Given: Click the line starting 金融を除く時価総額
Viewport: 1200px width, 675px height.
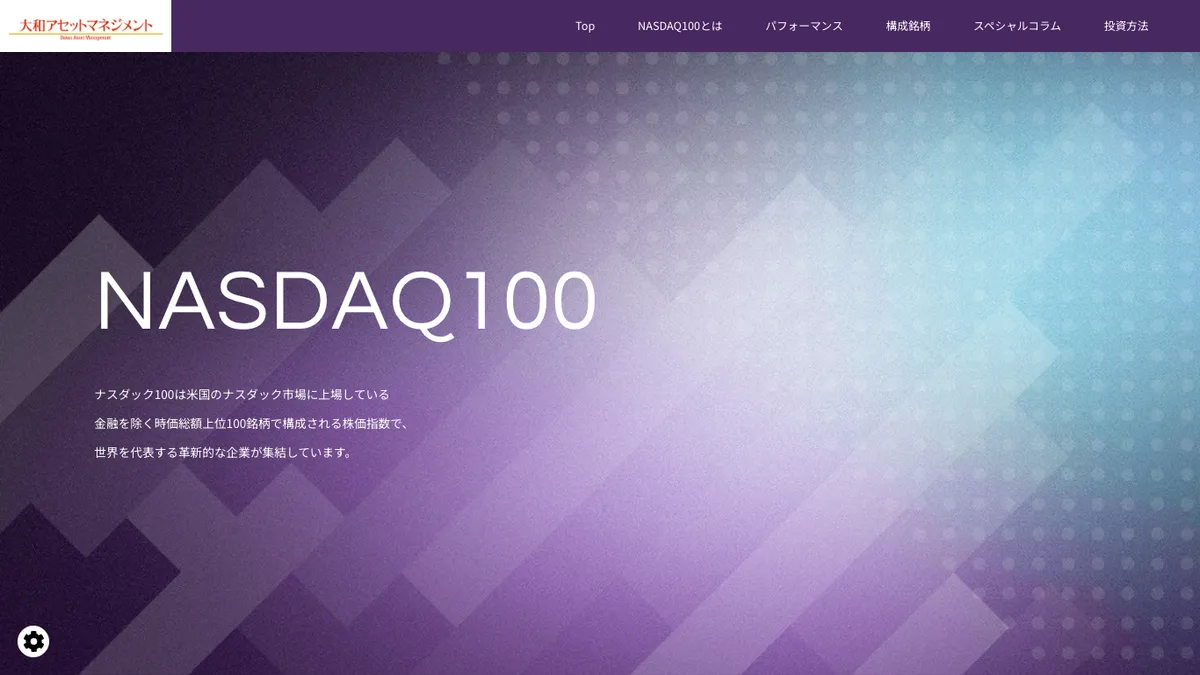Looking at the screenshot, I should [252, 424].
